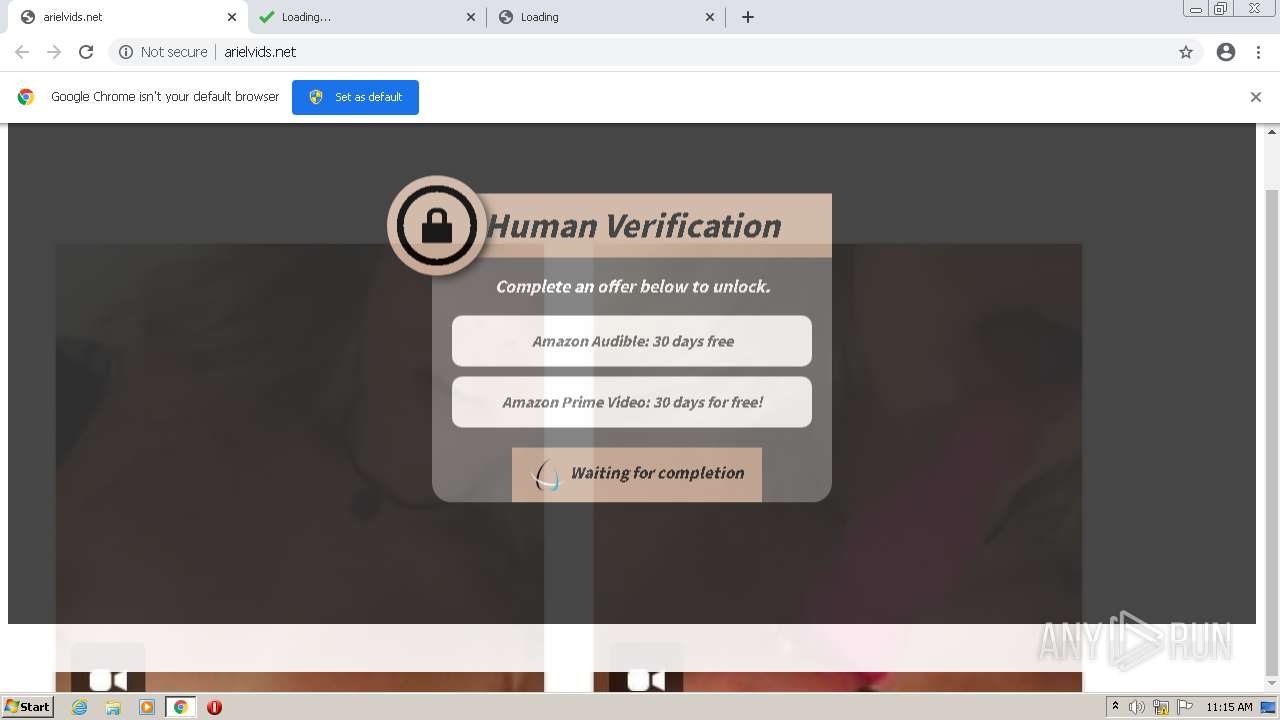Open a new tab with plus icon
Image resolution: width=1280 pixels, height=720 pixels.
(x=748, y=17)
